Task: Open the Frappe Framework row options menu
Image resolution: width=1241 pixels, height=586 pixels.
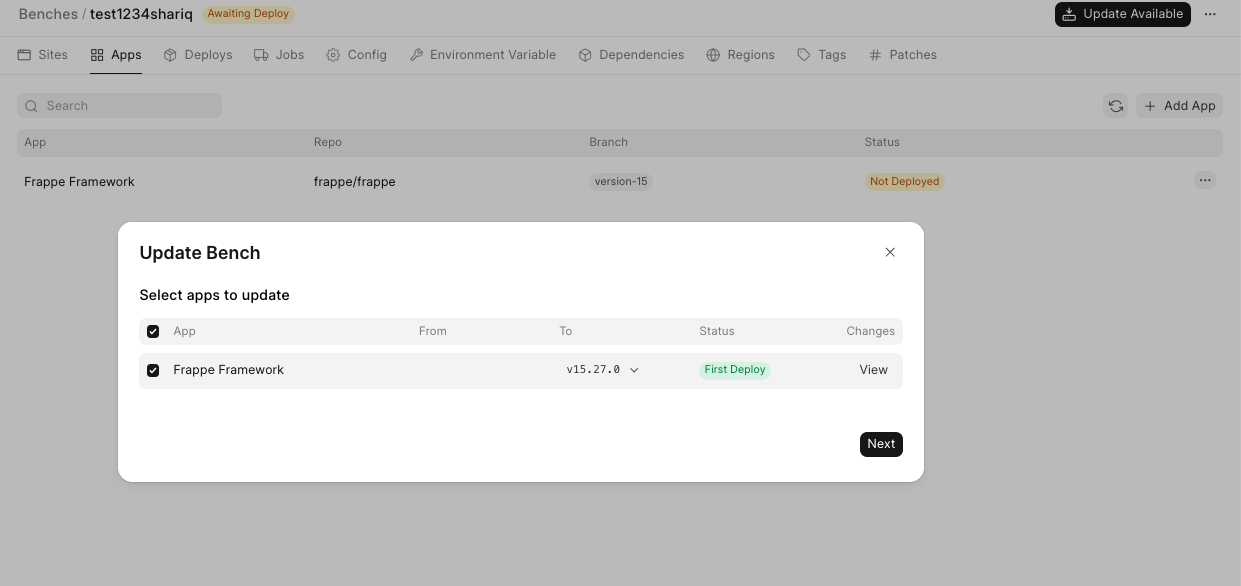Action: click(x=1204, y=181)
